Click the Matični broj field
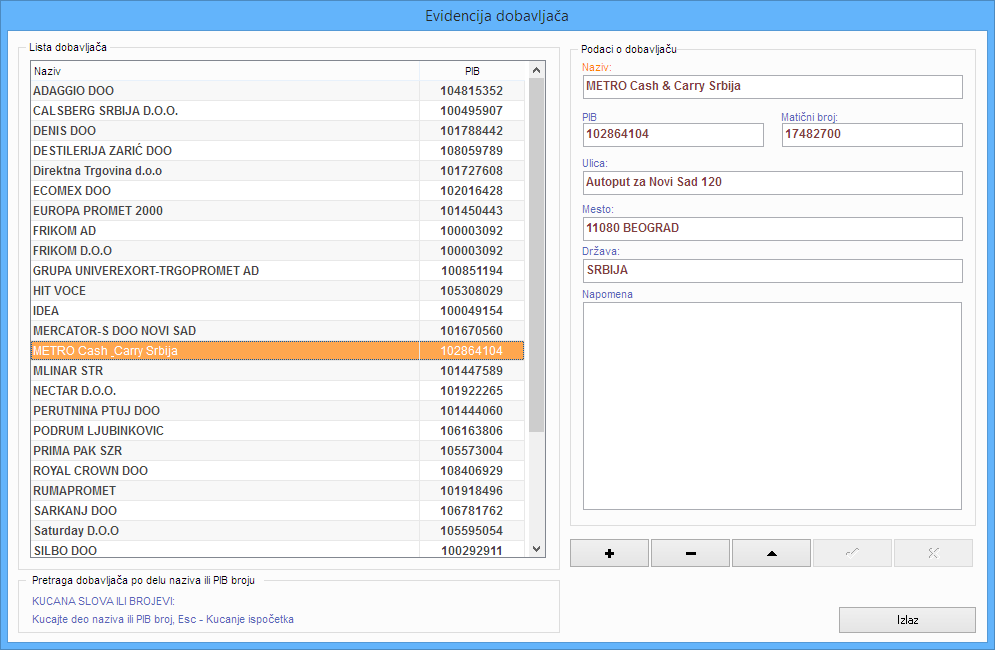 [x=871, y=135]
